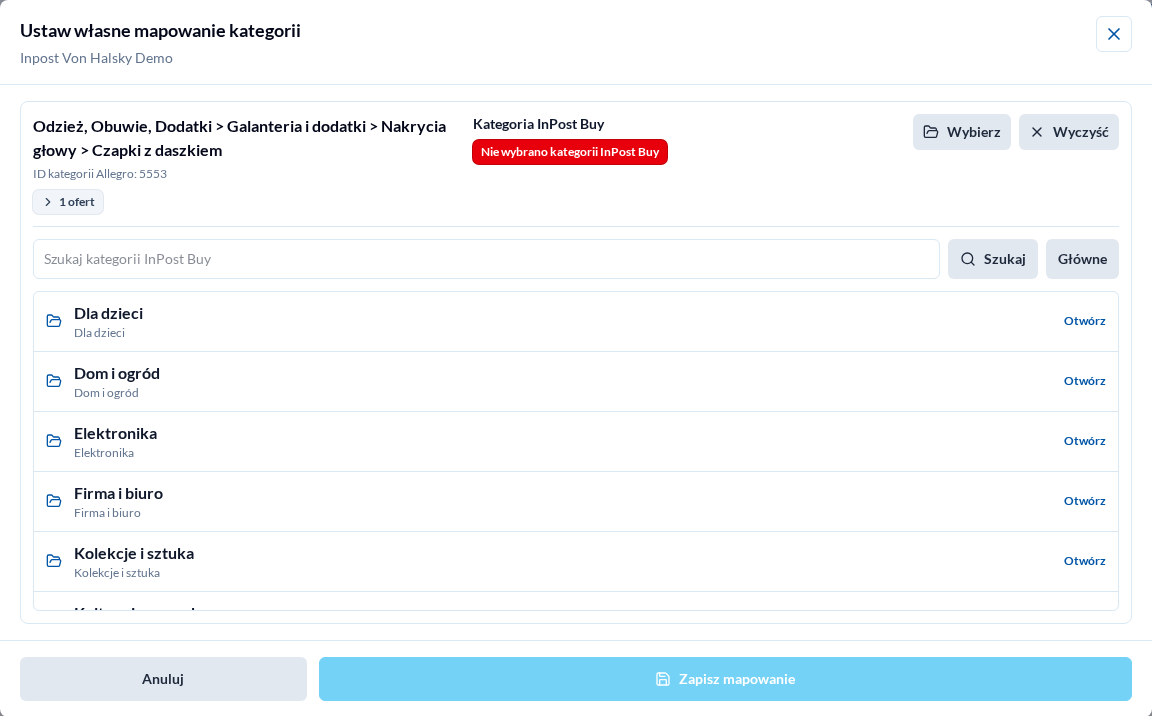Click folder icon for Elektronika
The width and height of the screenshot is (1152, 716).
[x=54, y=441]
